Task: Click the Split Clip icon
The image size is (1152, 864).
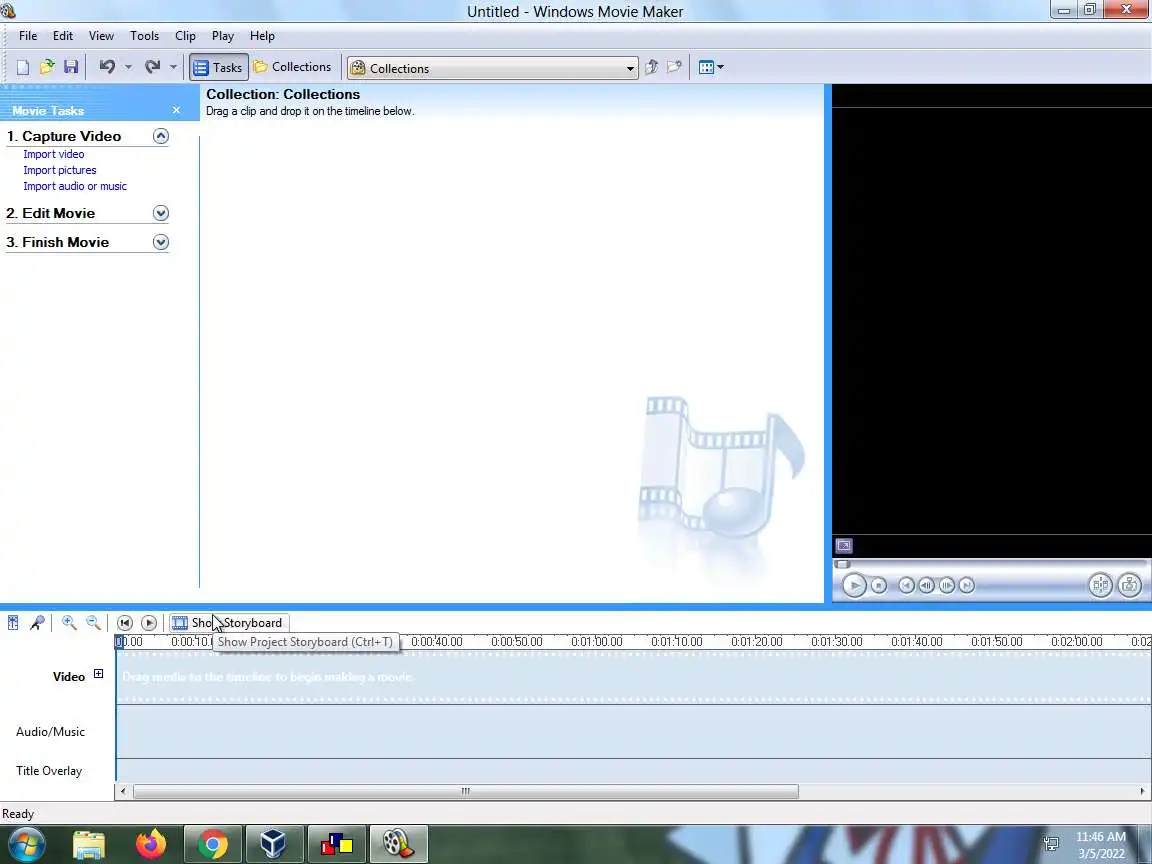Action: 1100,586
